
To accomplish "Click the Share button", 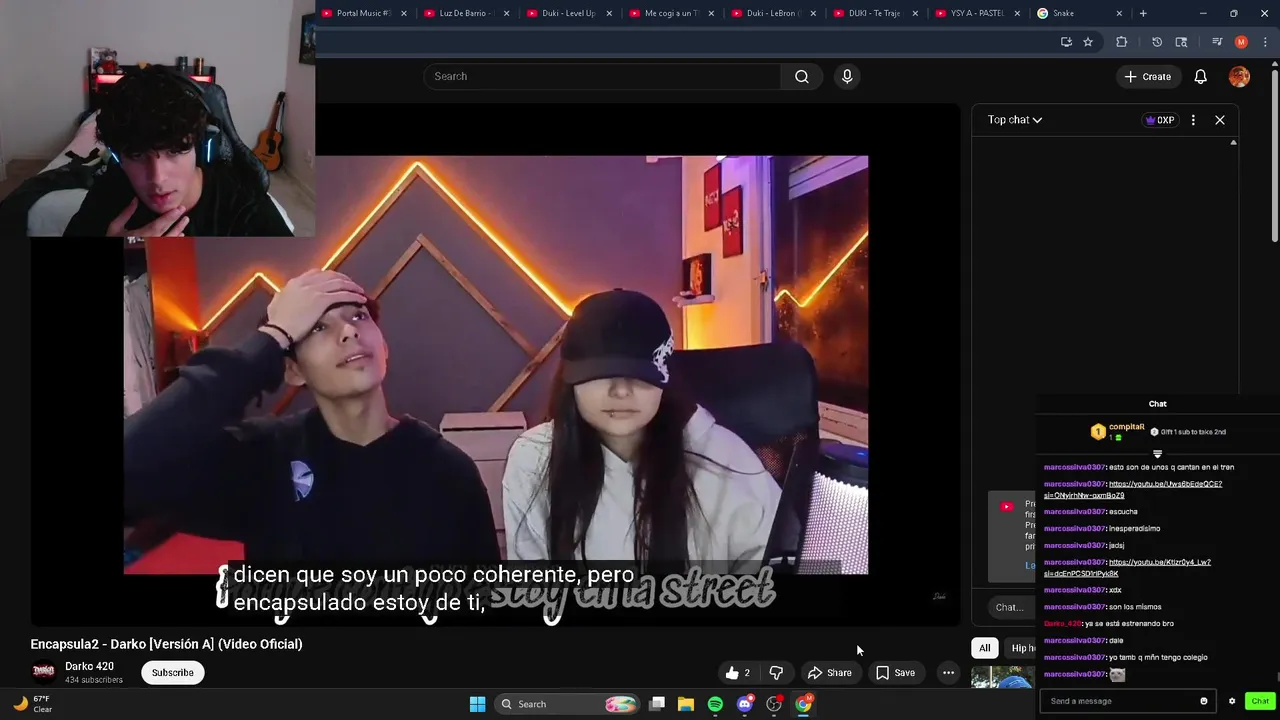I will click(x=830, y=673).
